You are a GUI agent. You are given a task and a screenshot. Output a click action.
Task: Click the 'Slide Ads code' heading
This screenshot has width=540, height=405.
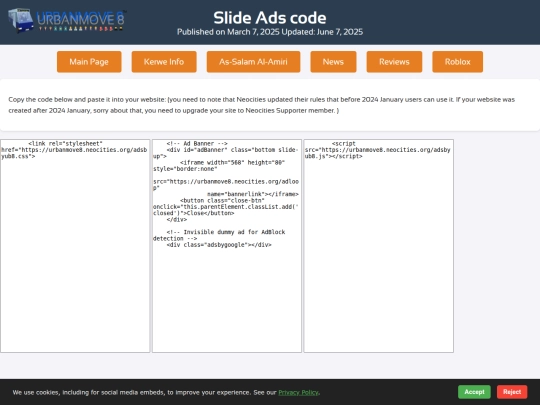point(270,18)
